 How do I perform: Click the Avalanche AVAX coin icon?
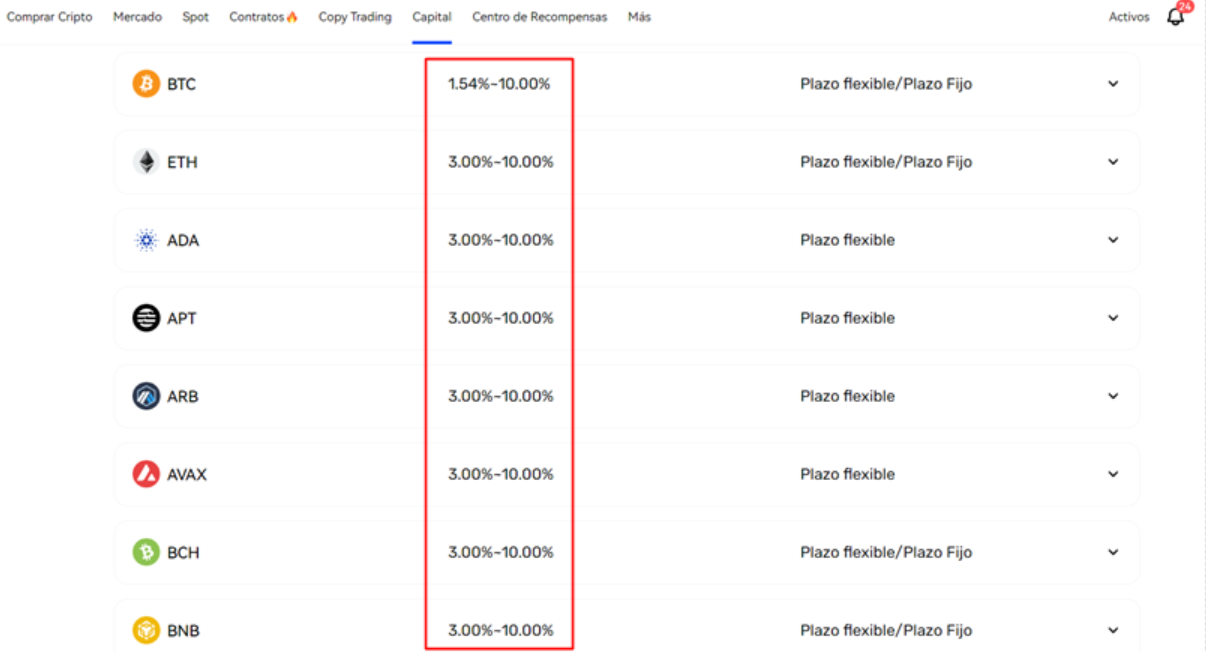pyautogui.click(x=146, y=474)
